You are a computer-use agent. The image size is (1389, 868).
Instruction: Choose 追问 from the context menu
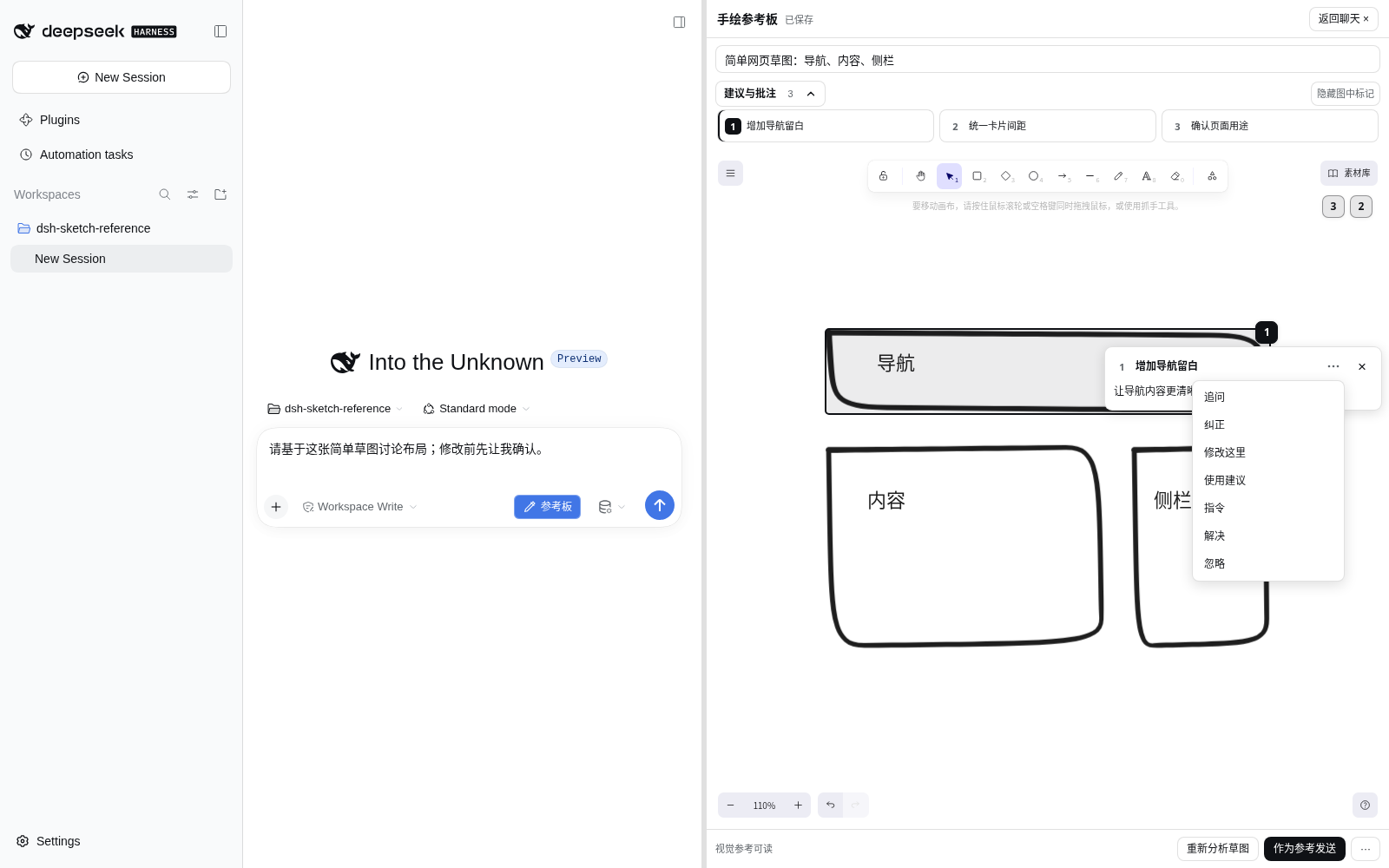[x=1267, y=397]
